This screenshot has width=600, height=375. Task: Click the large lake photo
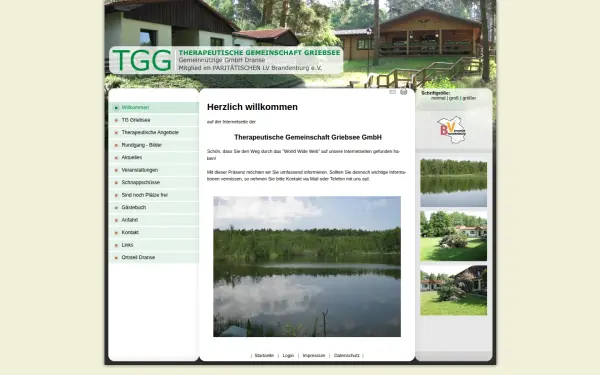coord(307,266)
